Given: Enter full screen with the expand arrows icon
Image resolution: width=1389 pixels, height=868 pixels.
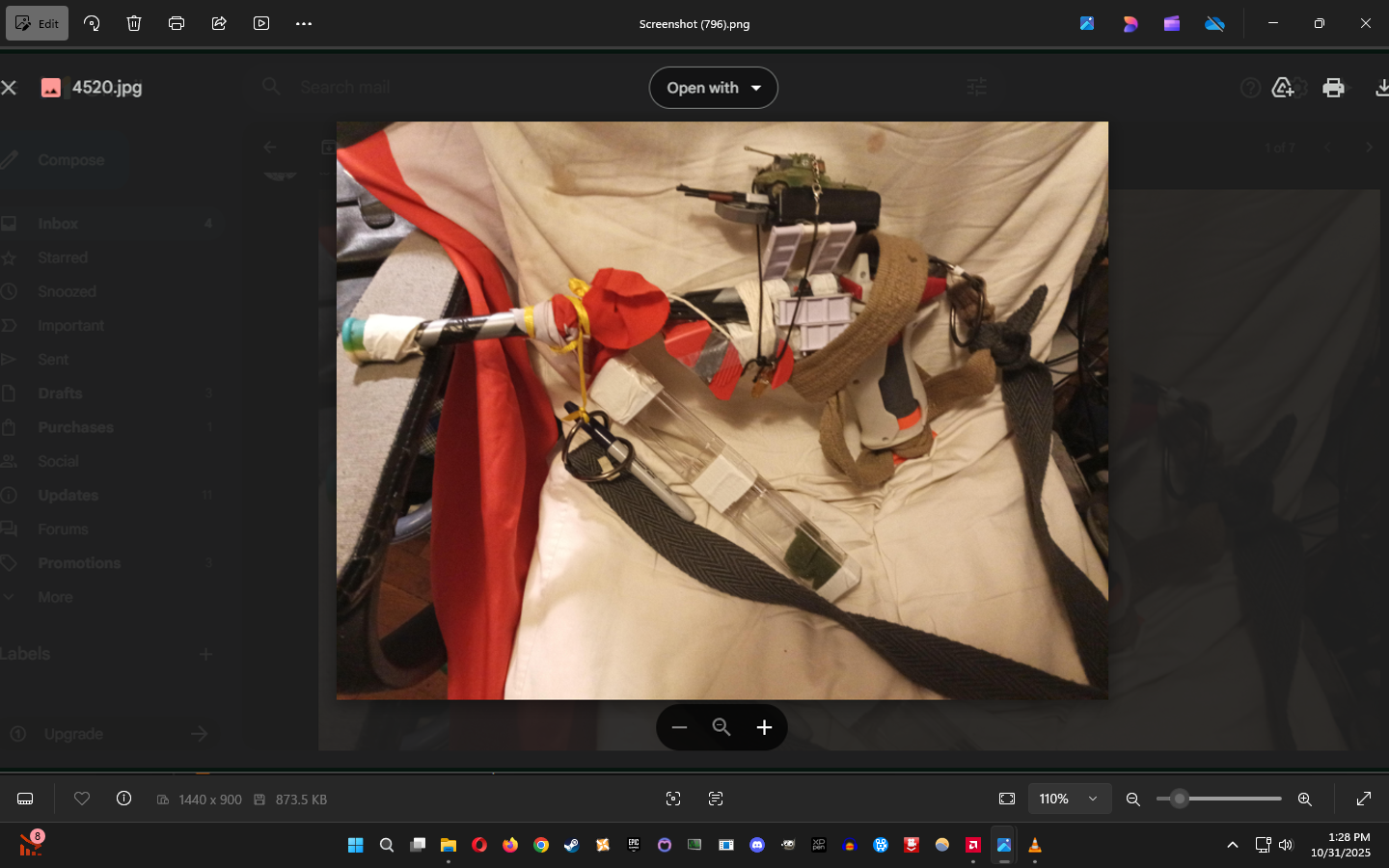Looking at the screenshot, I should (x=1364, y=799).
